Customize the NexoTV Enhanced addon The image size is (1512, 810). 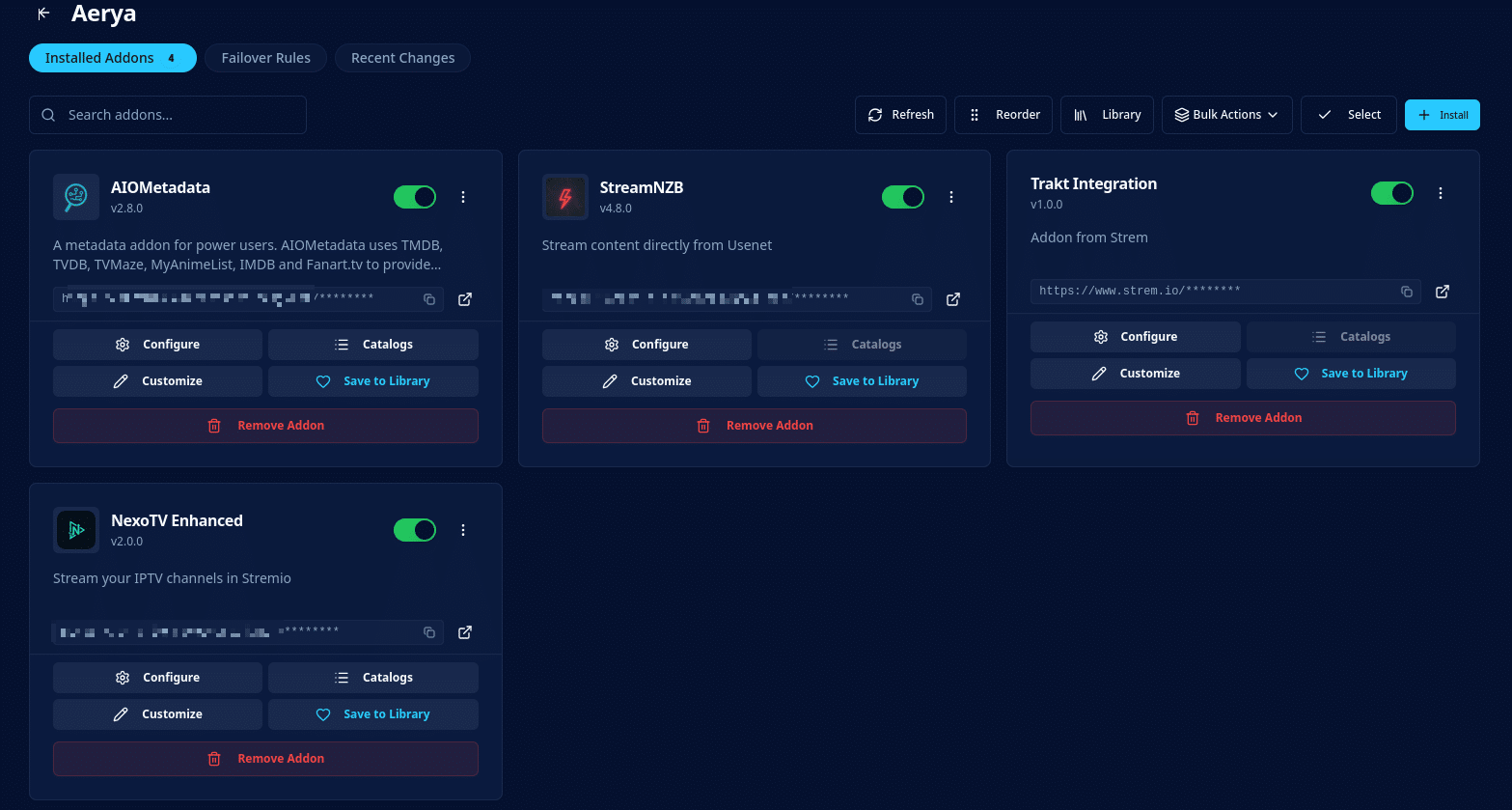[x=157, y=714]
